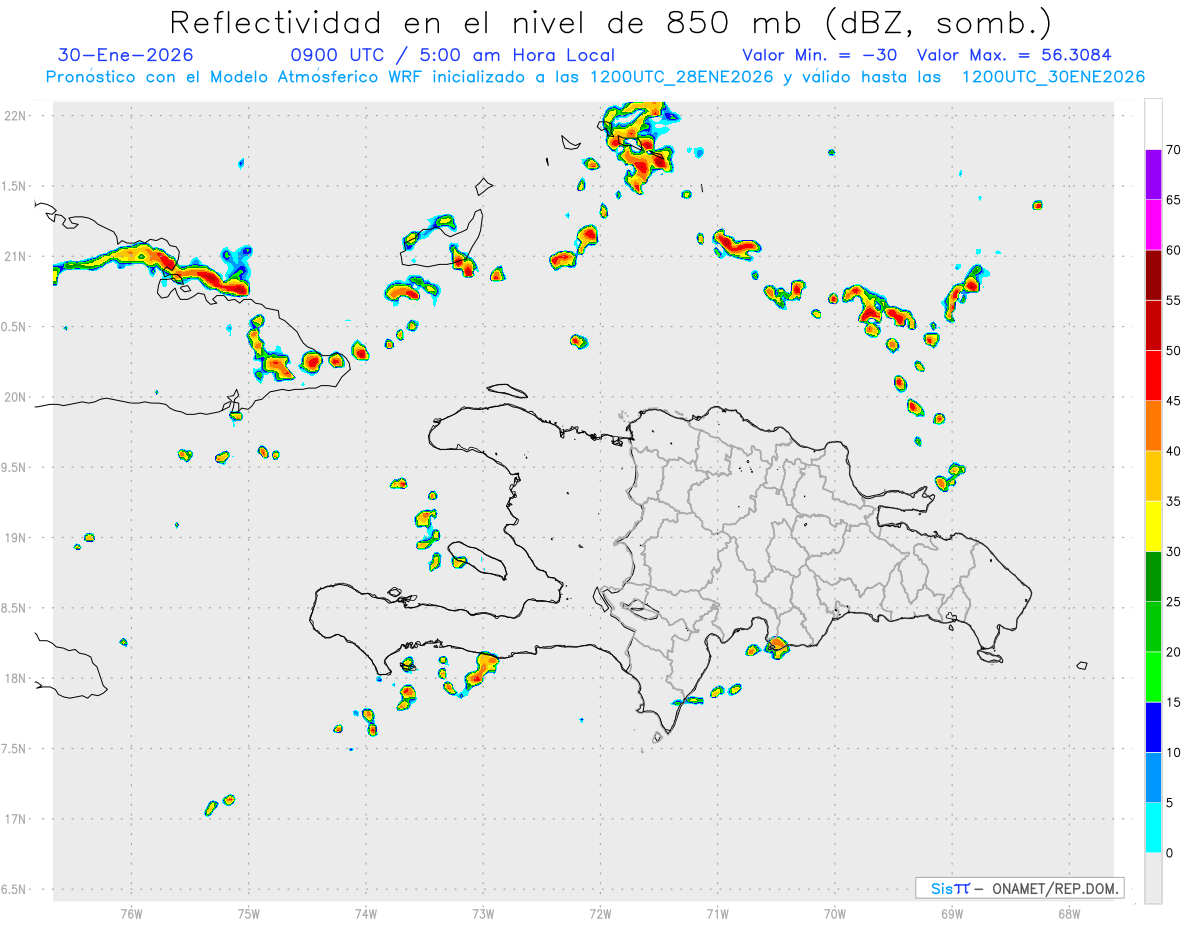Click the latitude axis label '21N'
Image resolution: width=1200 pixels, height=927 pixels.
click(17, 257)
